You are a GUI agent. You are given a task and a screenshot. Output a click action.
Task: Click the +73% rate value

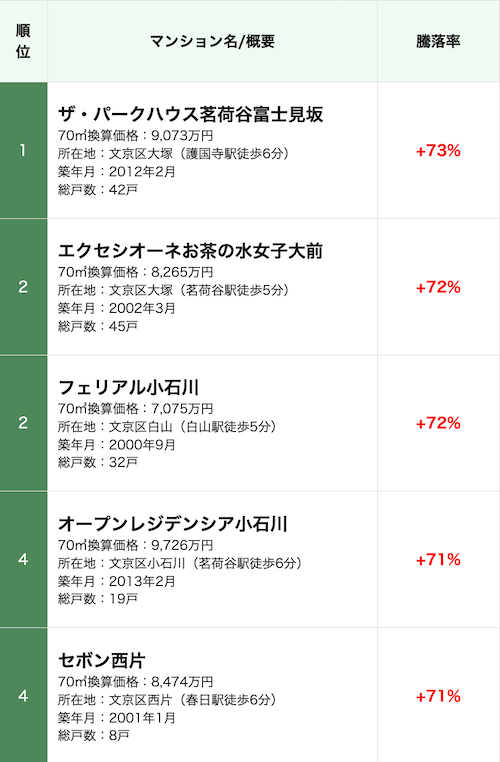point(438,151)
